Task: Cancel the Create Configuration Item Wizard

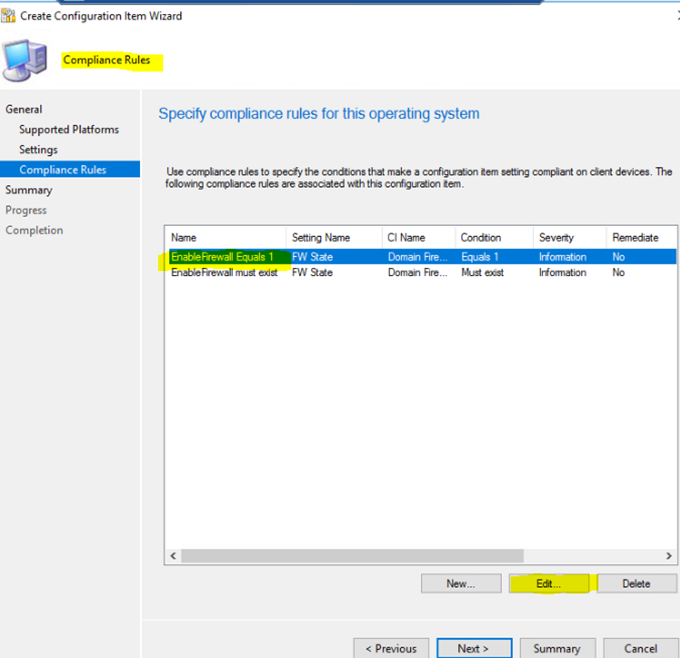Action: pos(641,648)
